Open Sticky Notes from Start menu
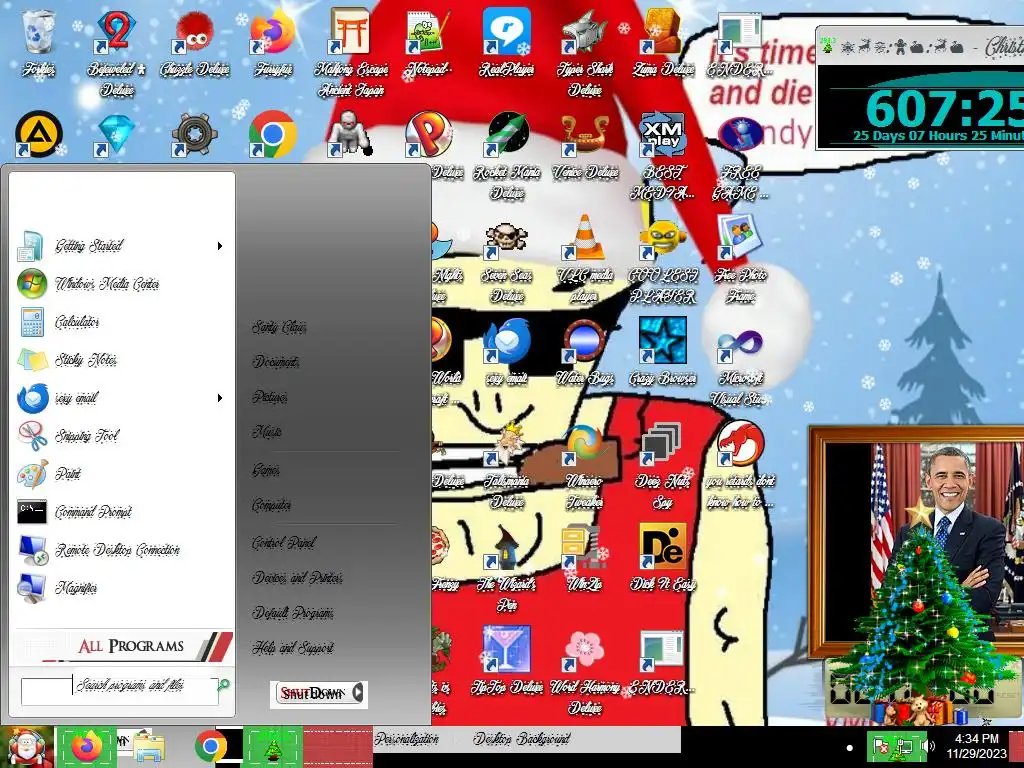Viewport: 1024px width, 768px height. (x=121, y=360)
